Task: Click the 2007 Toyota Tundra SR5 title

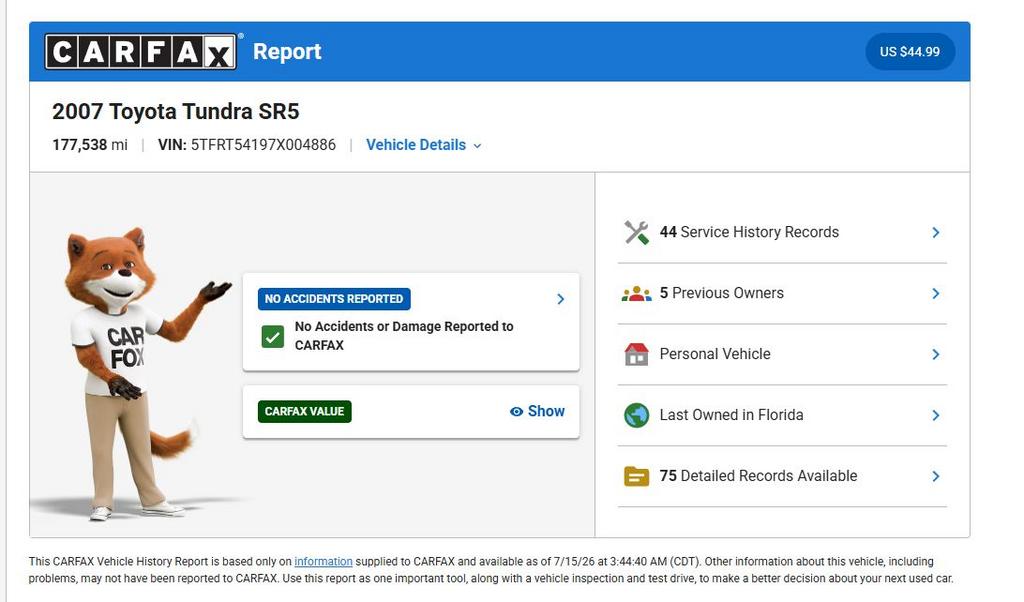Action: 176,112
